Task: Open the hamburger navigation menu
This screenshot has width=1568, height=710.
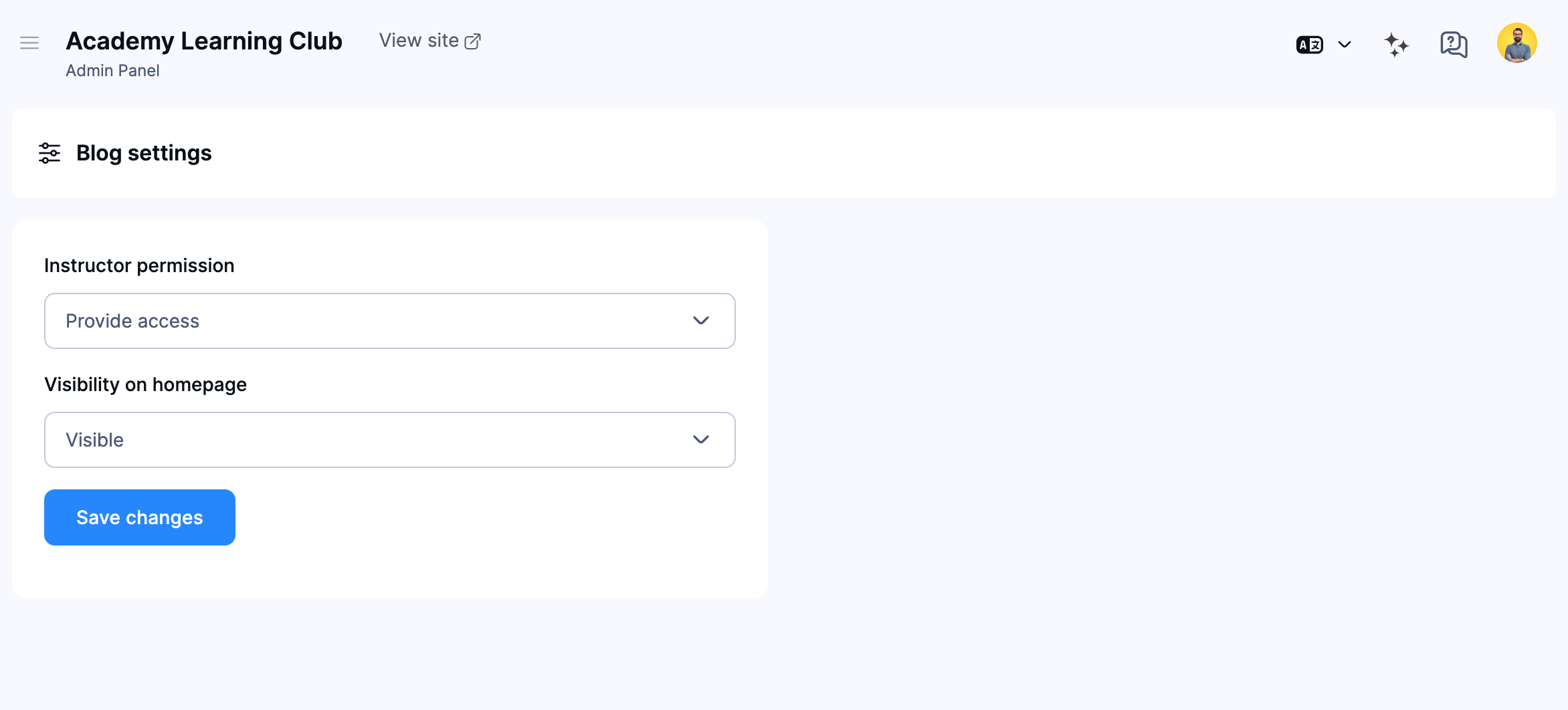Action: point(29,42)
